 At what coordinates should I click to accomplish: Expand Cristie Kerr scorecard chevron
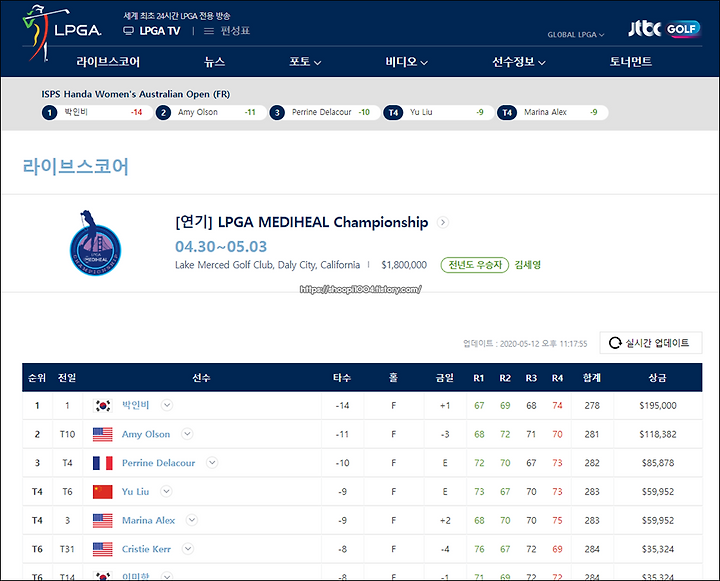click(x=188, y=549)
